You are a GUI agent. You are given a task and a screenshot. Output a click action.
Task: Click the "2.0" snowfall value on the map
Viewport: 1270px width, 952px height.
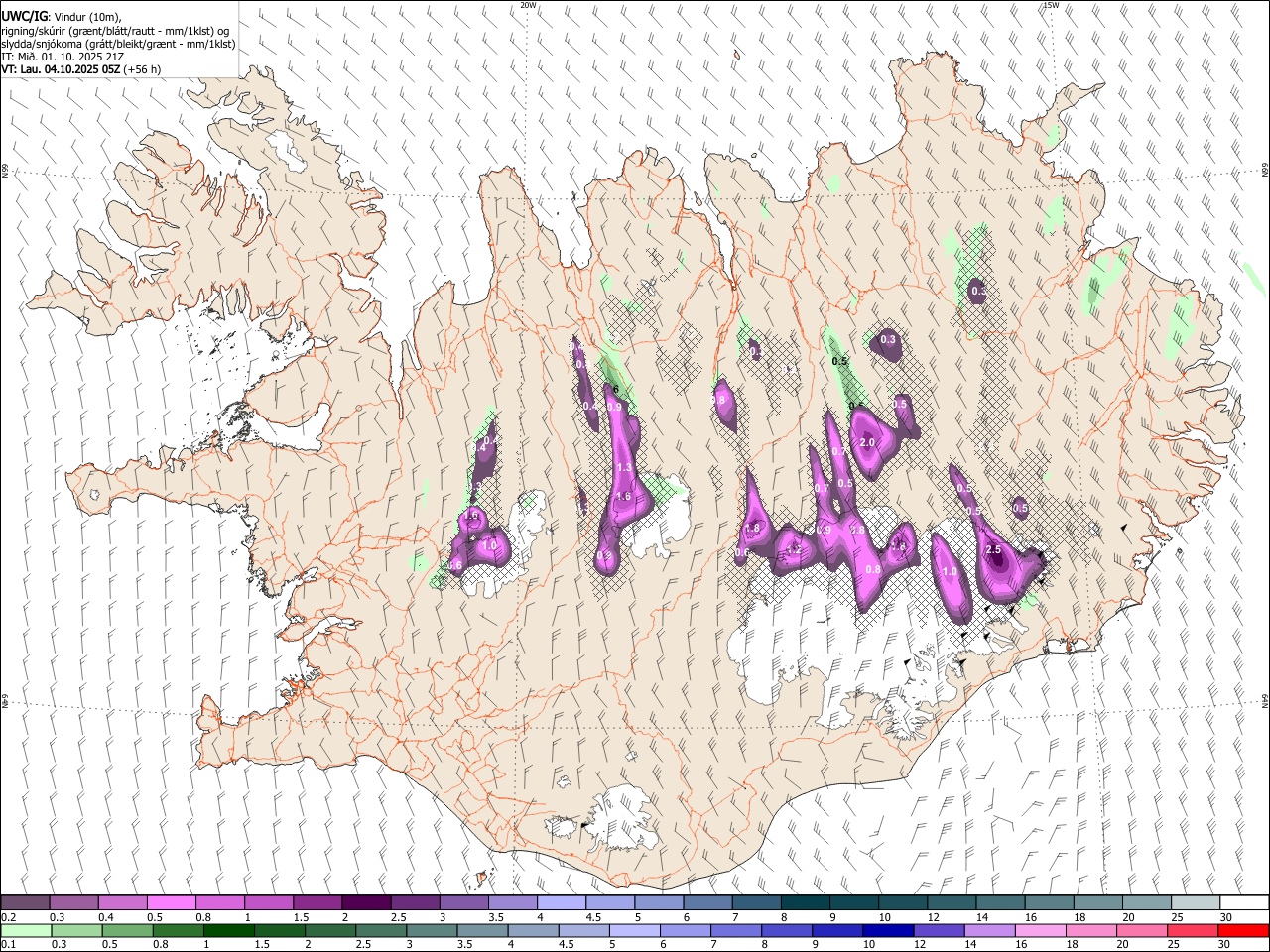pos(867,442)
